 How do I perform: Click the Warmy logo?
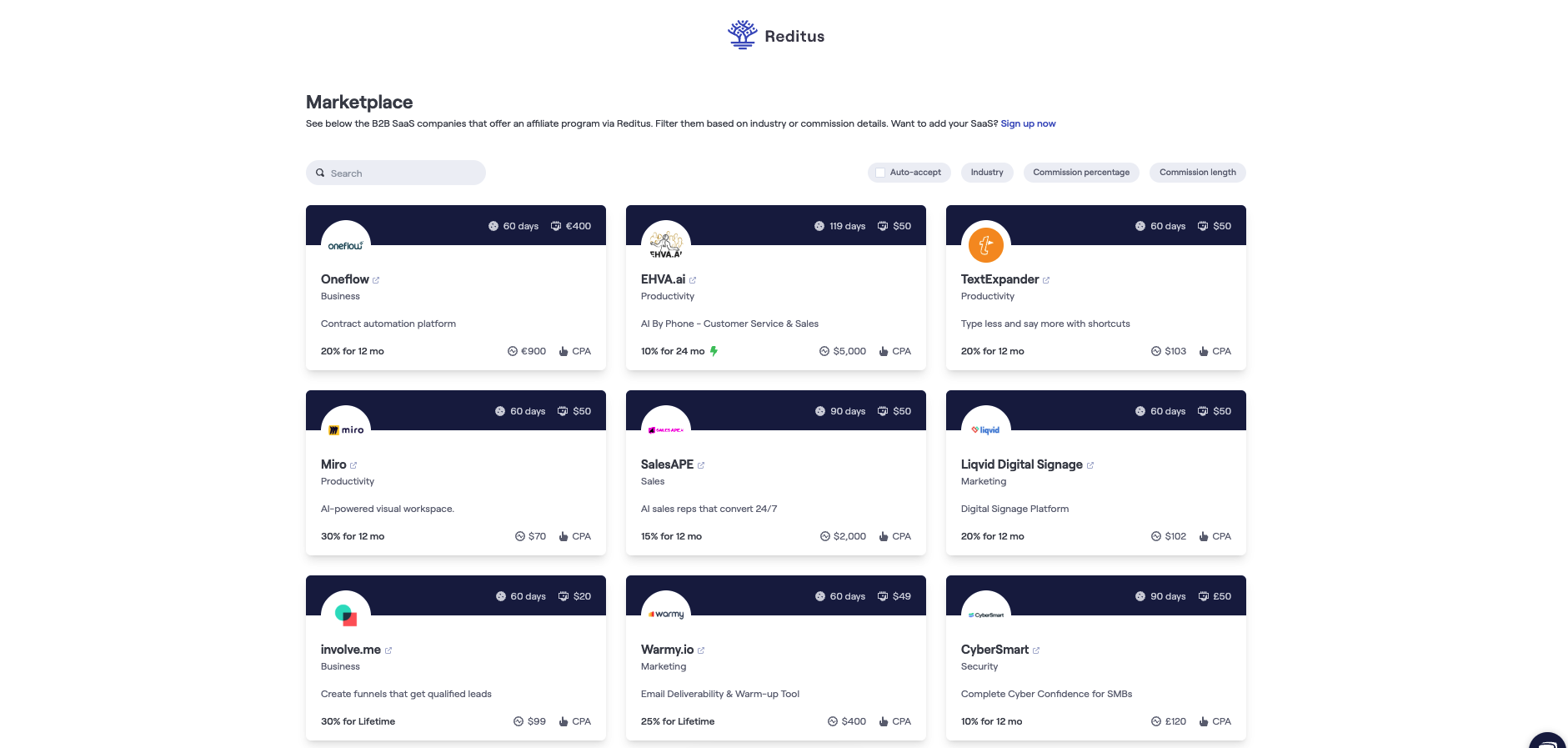click(x=666, y=615)
